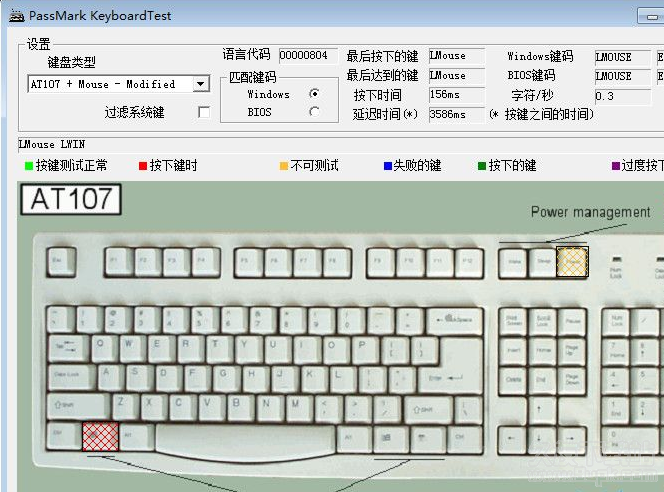Click the 延迟时间 field showing 3586ms
The width and height of the screenshot is (664, 492).
coord(456,114)
